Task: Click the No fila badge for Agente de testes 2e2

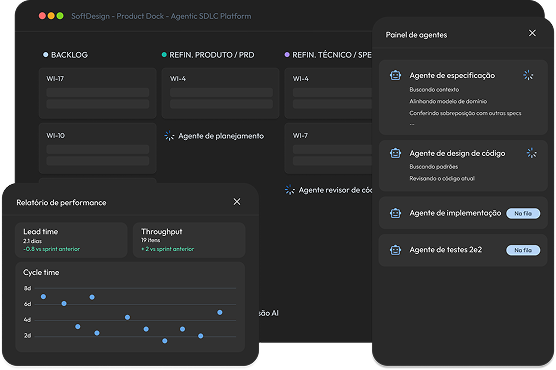Action: coord(523,250)
